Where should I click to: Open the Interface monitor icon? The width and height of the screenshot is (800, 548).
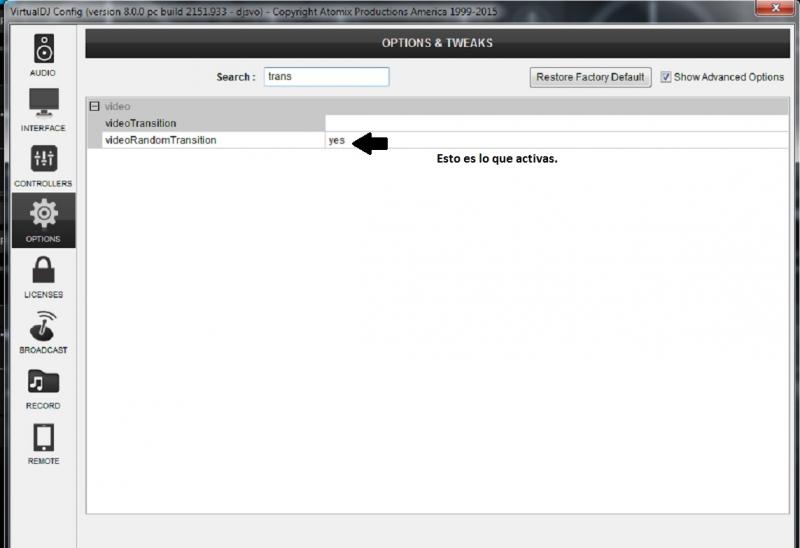click(x=44, y=102)
